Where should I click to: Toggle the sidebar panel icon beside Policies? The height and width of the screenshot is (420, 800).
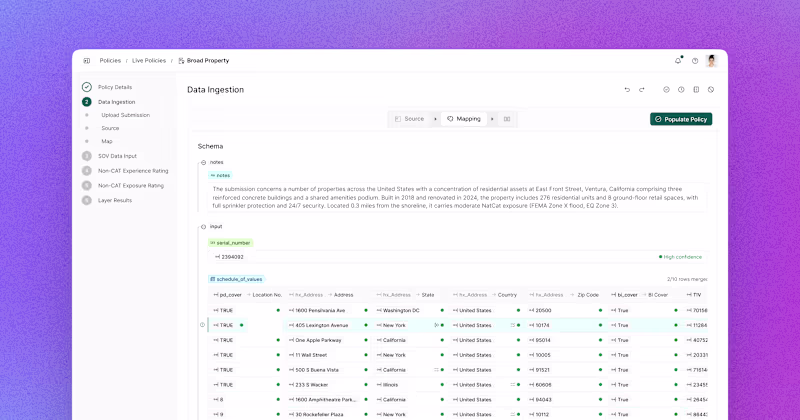tap(87, 61)
